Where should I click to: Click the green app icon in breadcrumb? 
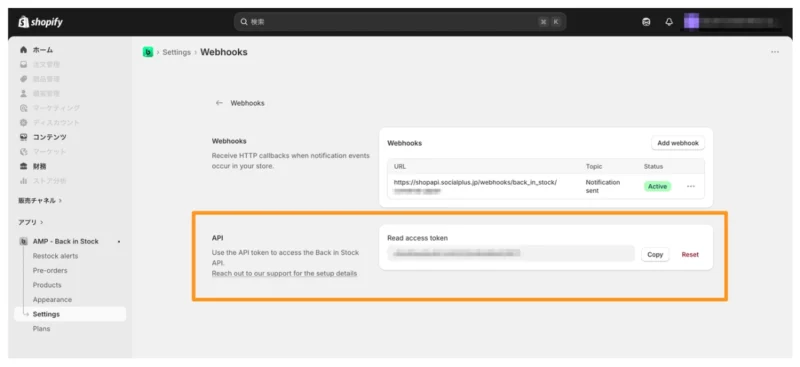tap(148, 52)
